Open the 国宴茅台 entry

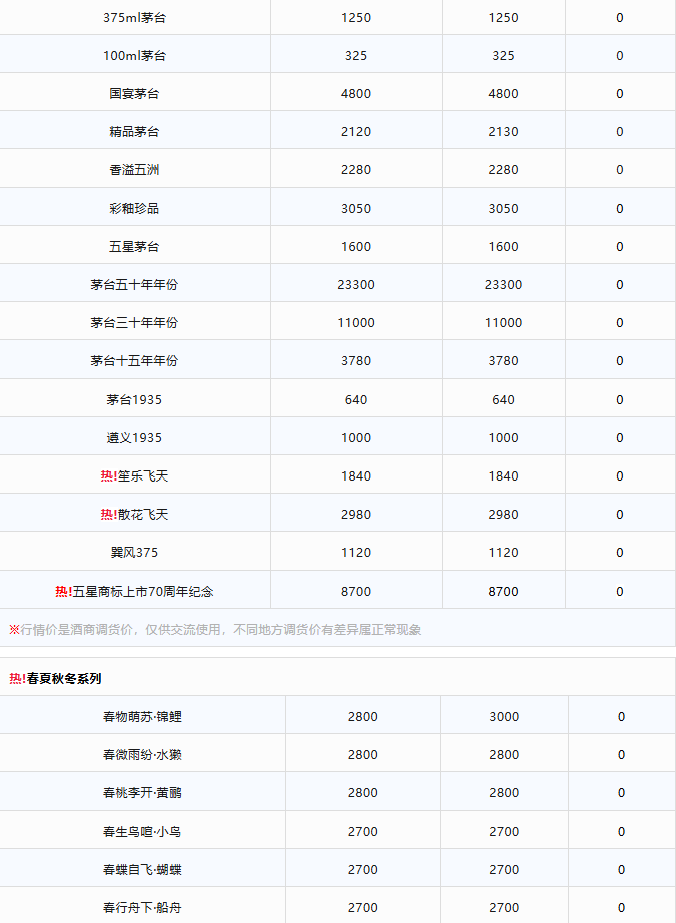coord(134,94)
